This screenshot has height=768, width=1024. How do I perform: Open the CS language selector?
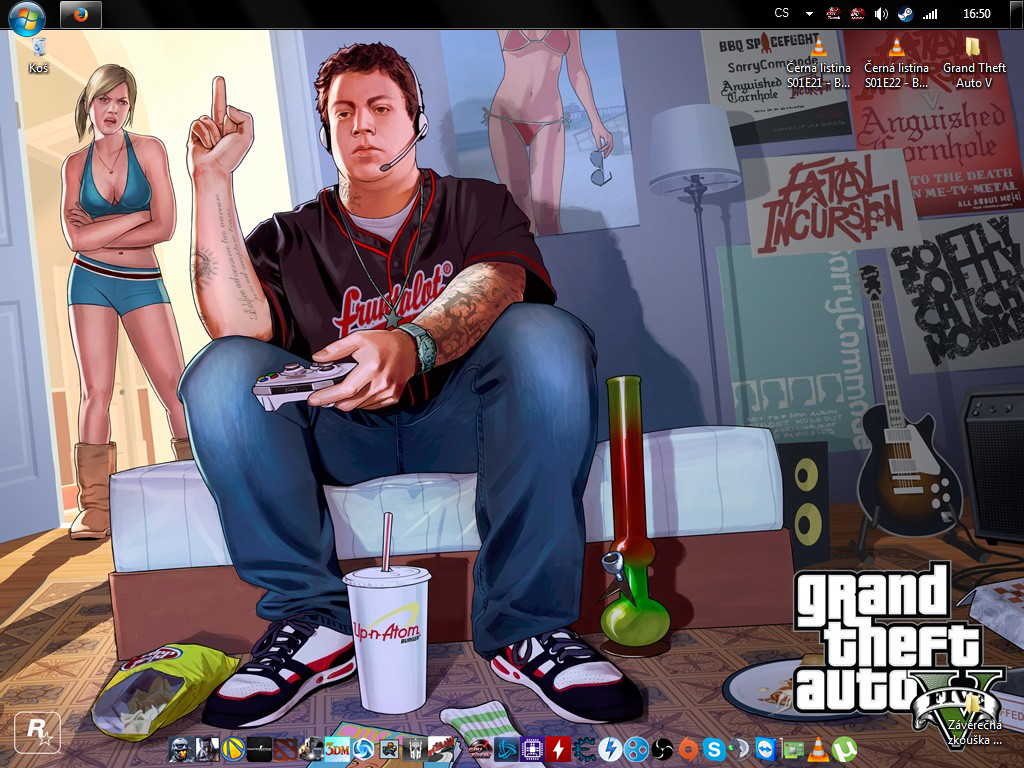click(x=782, y=14)
